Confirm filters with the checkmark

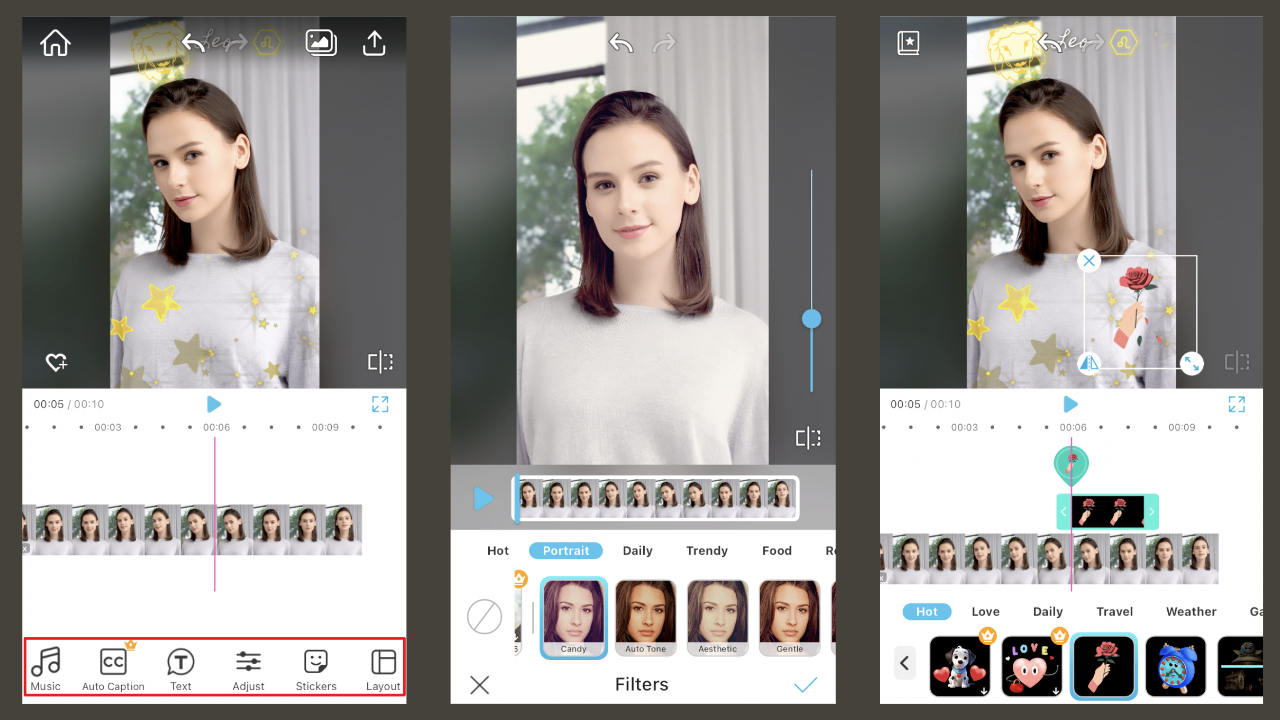point(806,684)
